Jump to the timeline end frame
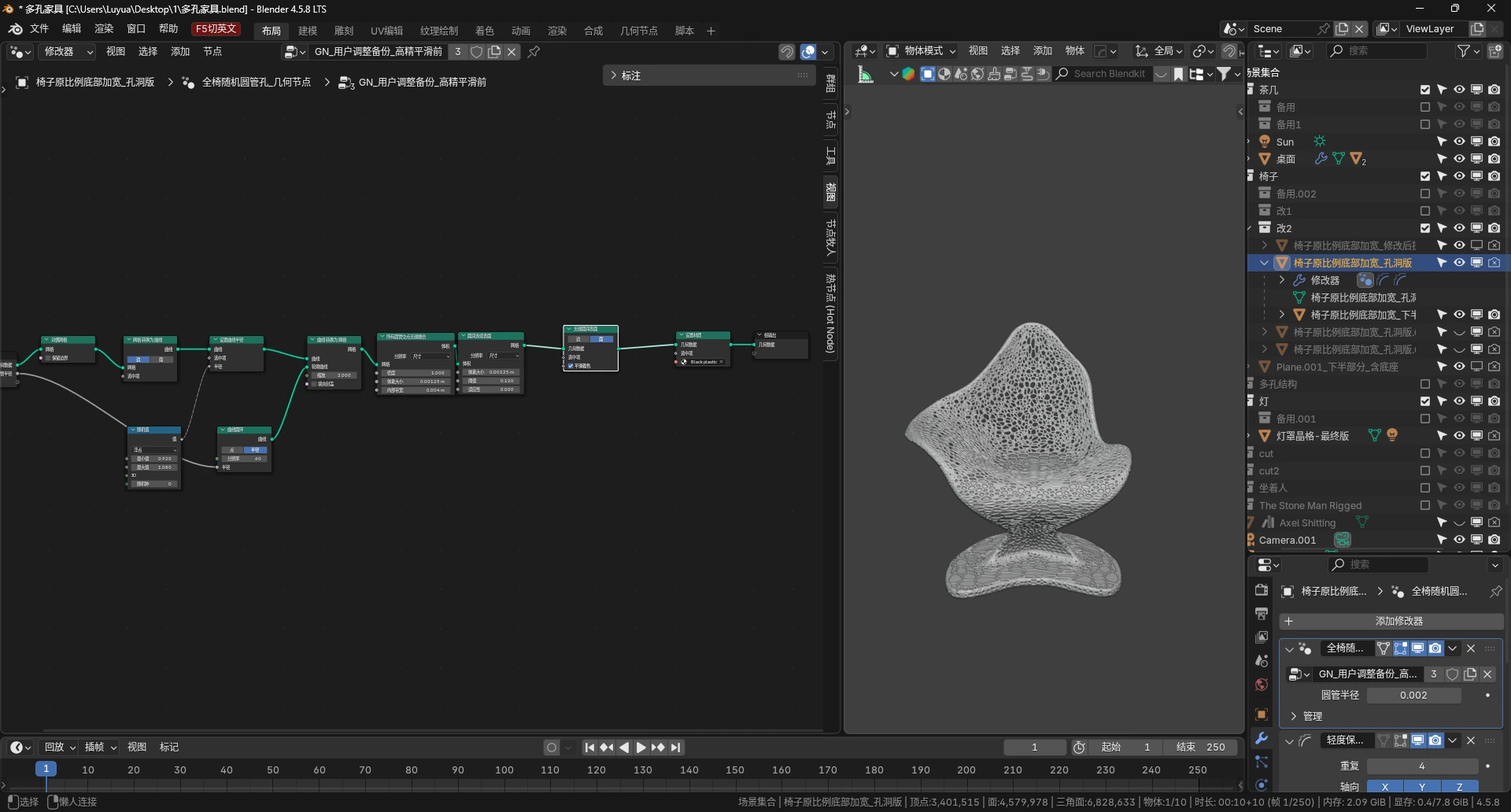This screenshot has height=812, width=1511. pos(675,747)
